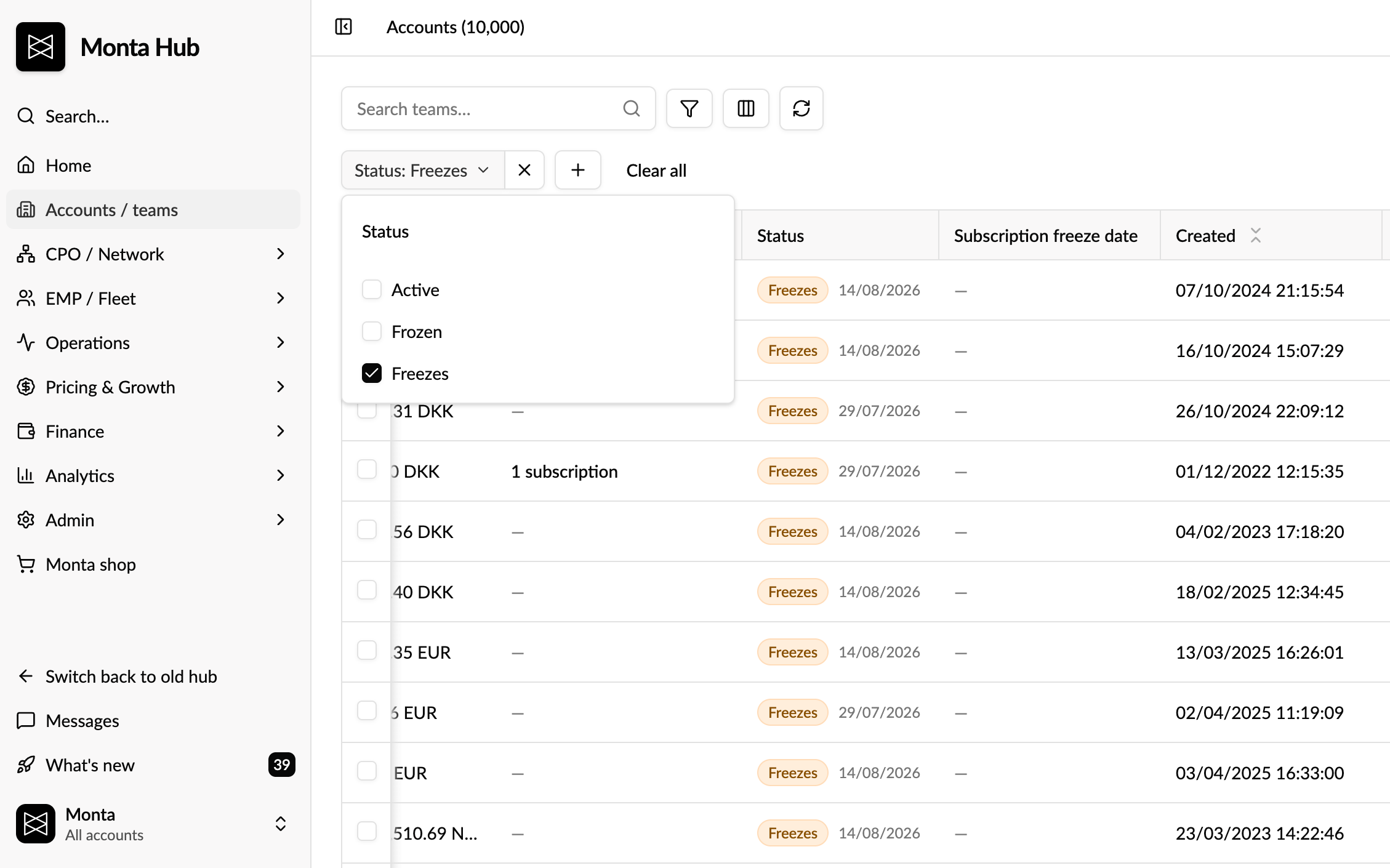Click the 510.69 N... balance cell
This screenshot has height=868, width=1390.
click(x=435, y=833)
